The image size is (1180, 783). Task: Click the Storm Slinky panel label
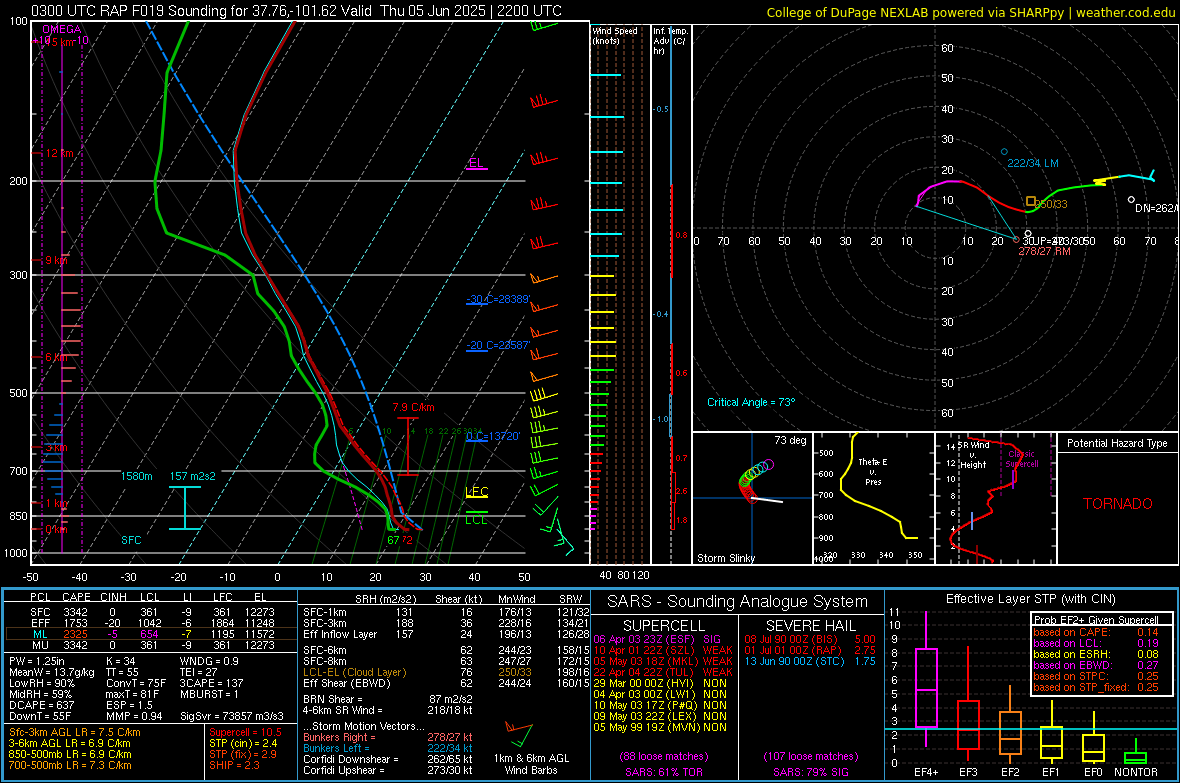(725, 558)
